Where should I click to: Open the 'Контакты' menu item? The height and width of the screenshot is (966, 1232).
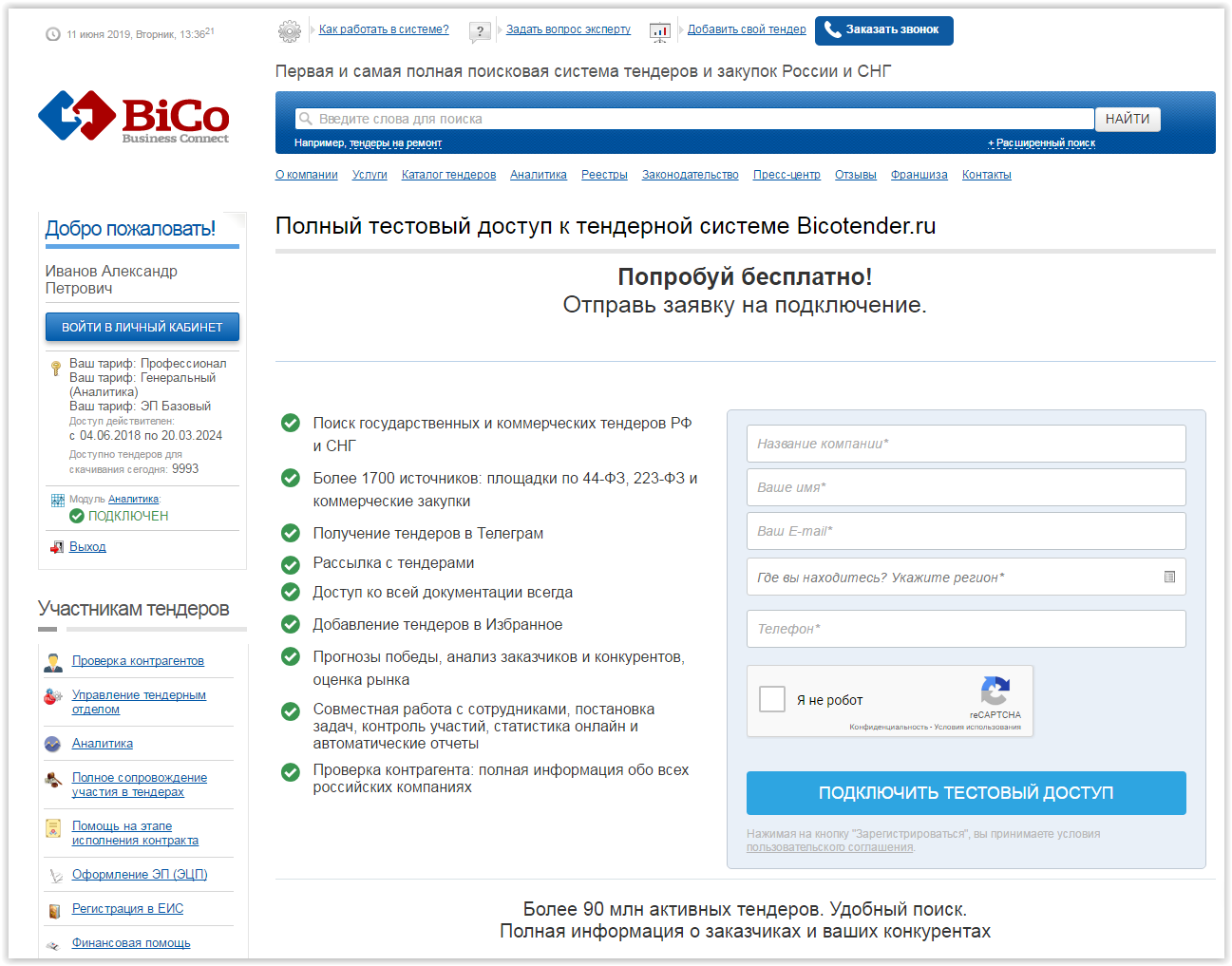pyautogui.click(x=987, y=175)
